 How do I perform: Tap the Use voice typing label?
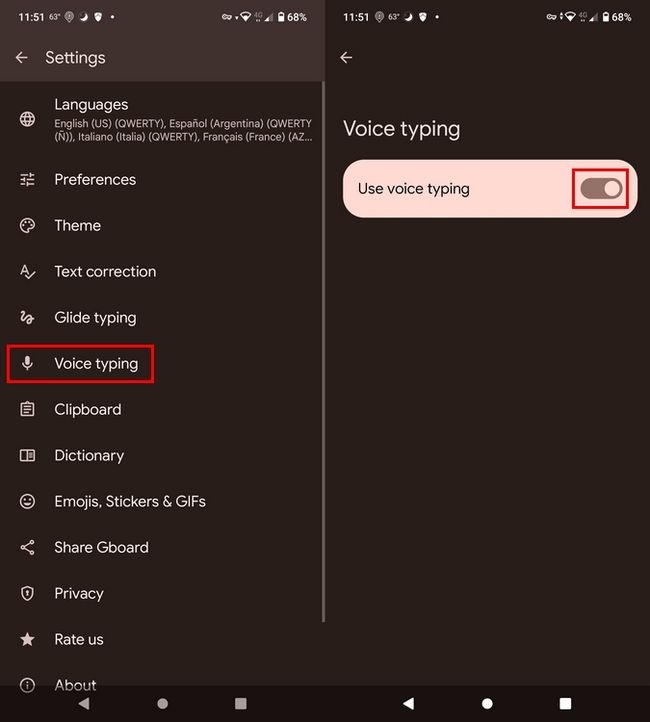414,189
